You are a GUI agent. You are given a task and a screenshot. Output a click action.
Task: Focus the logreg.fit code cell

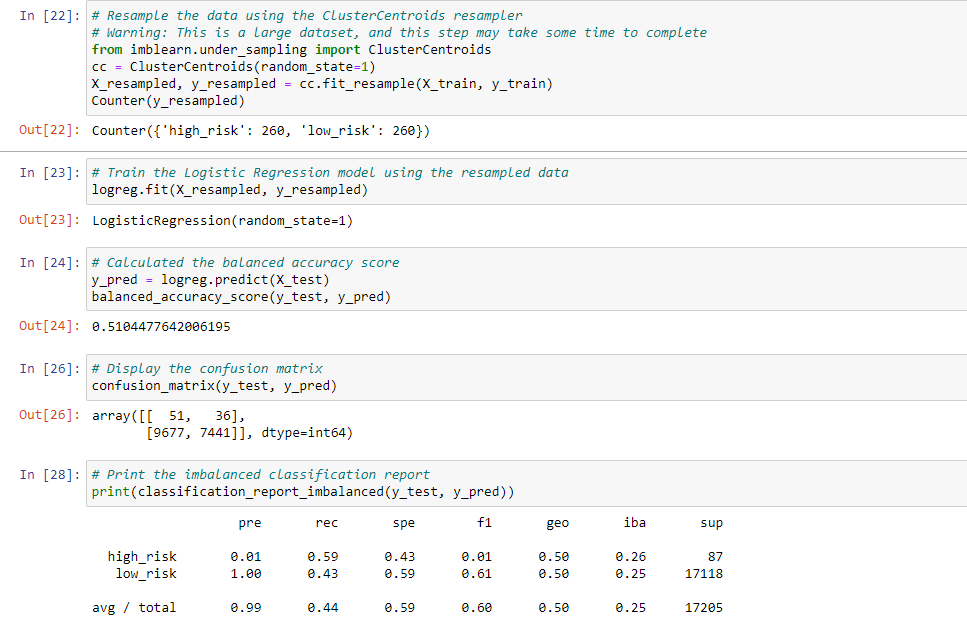coord(527,181)
